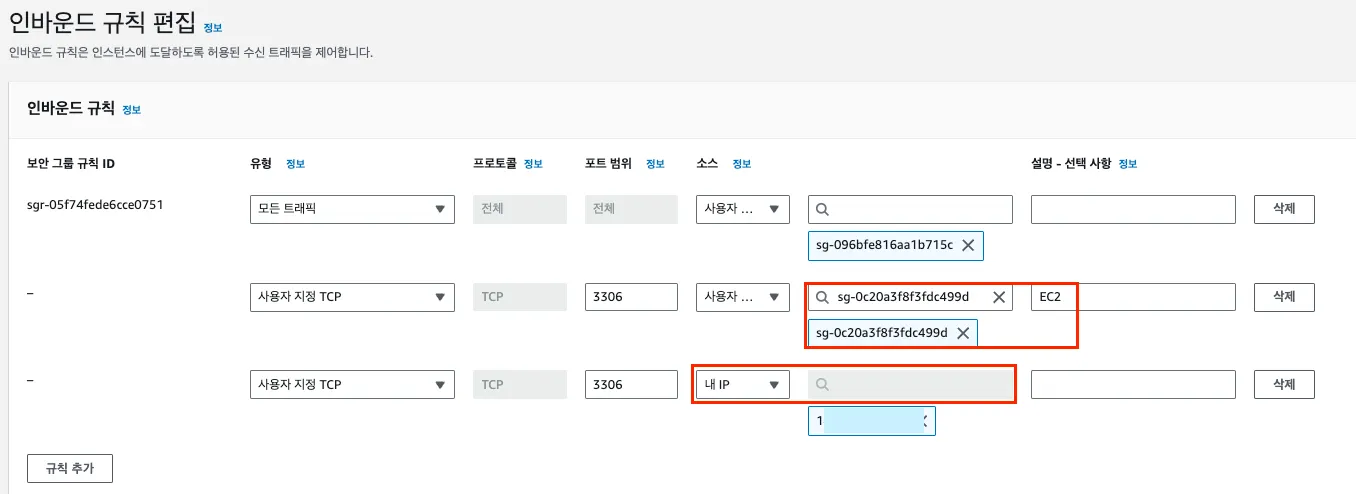Clear the sg-0c20a3f8f3fdc499d search field text

click(998, 297)
